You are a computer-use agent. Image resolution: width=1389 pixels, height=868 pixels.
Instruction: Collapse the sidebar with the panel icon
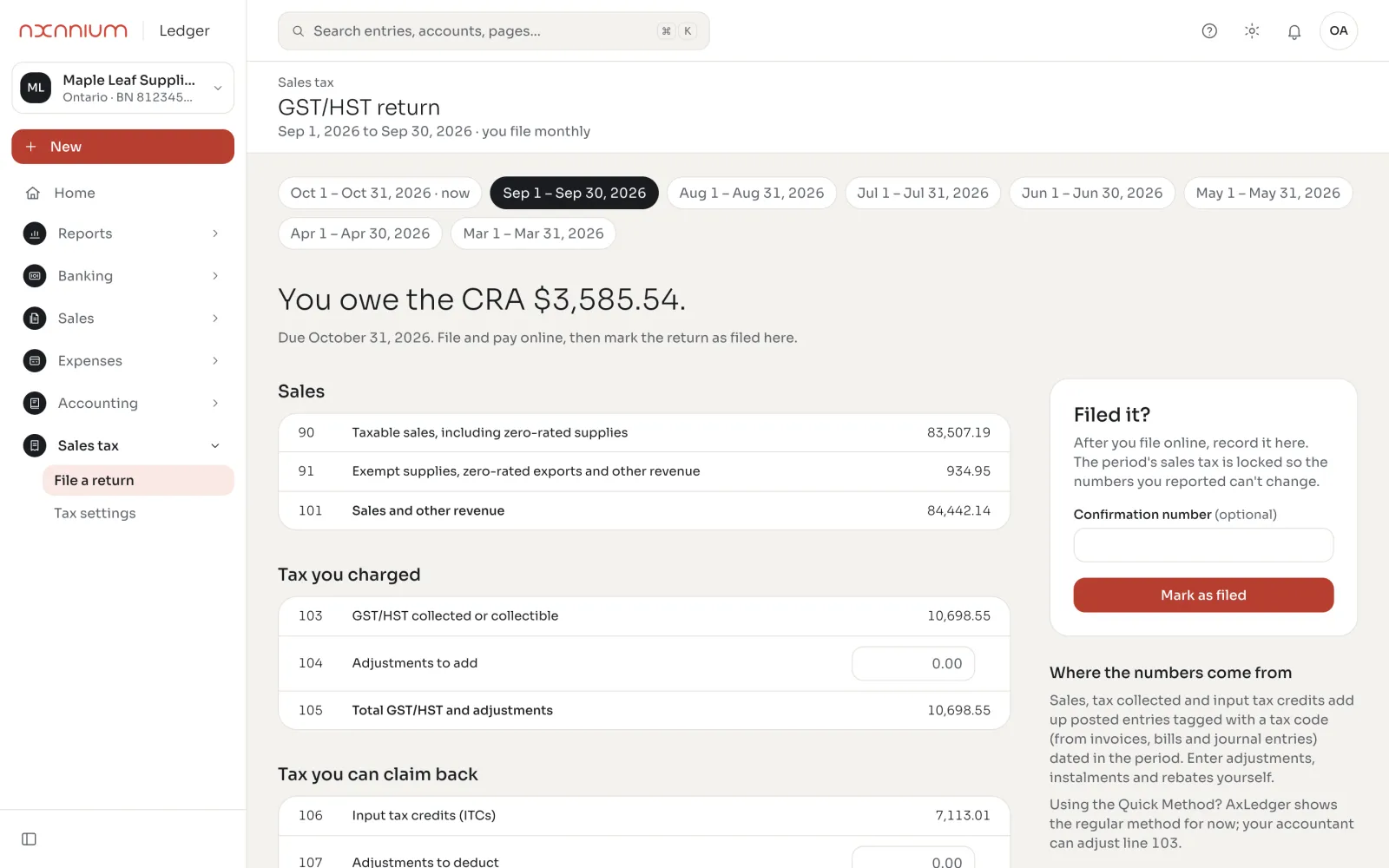29,839
